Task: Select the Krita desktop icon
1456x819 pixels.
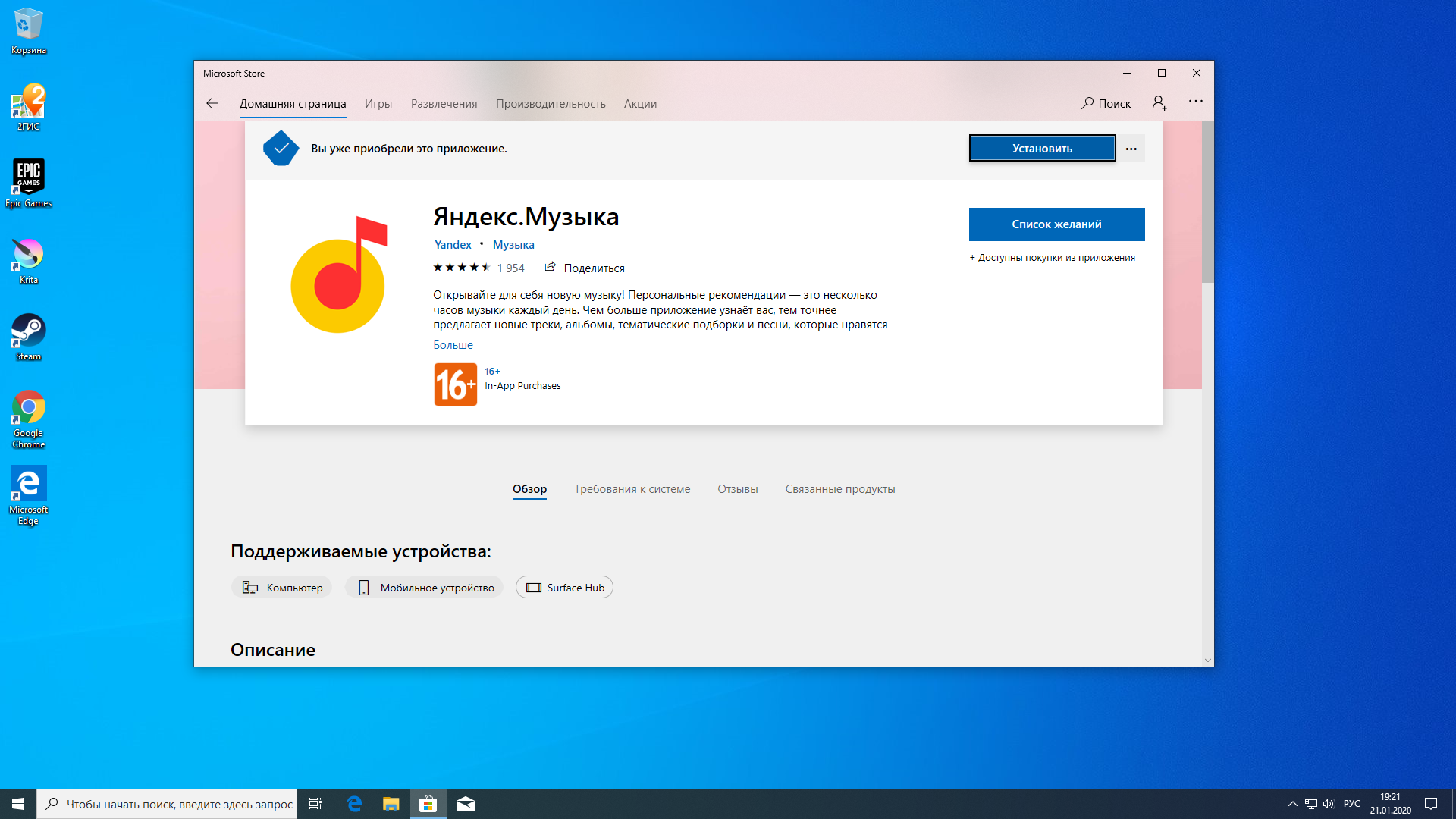Action: [x=28, y=261]
